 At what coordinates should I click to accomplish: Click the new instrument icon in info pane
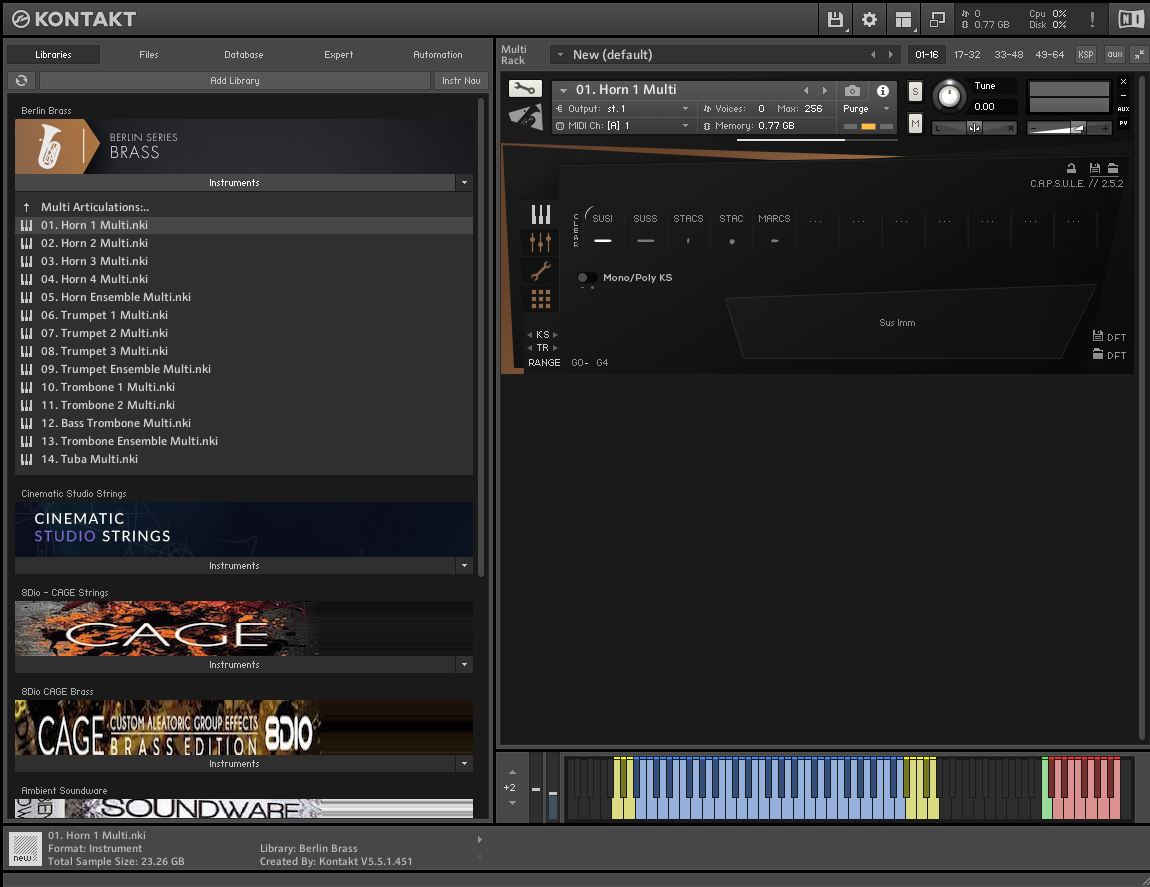point(25,849)
